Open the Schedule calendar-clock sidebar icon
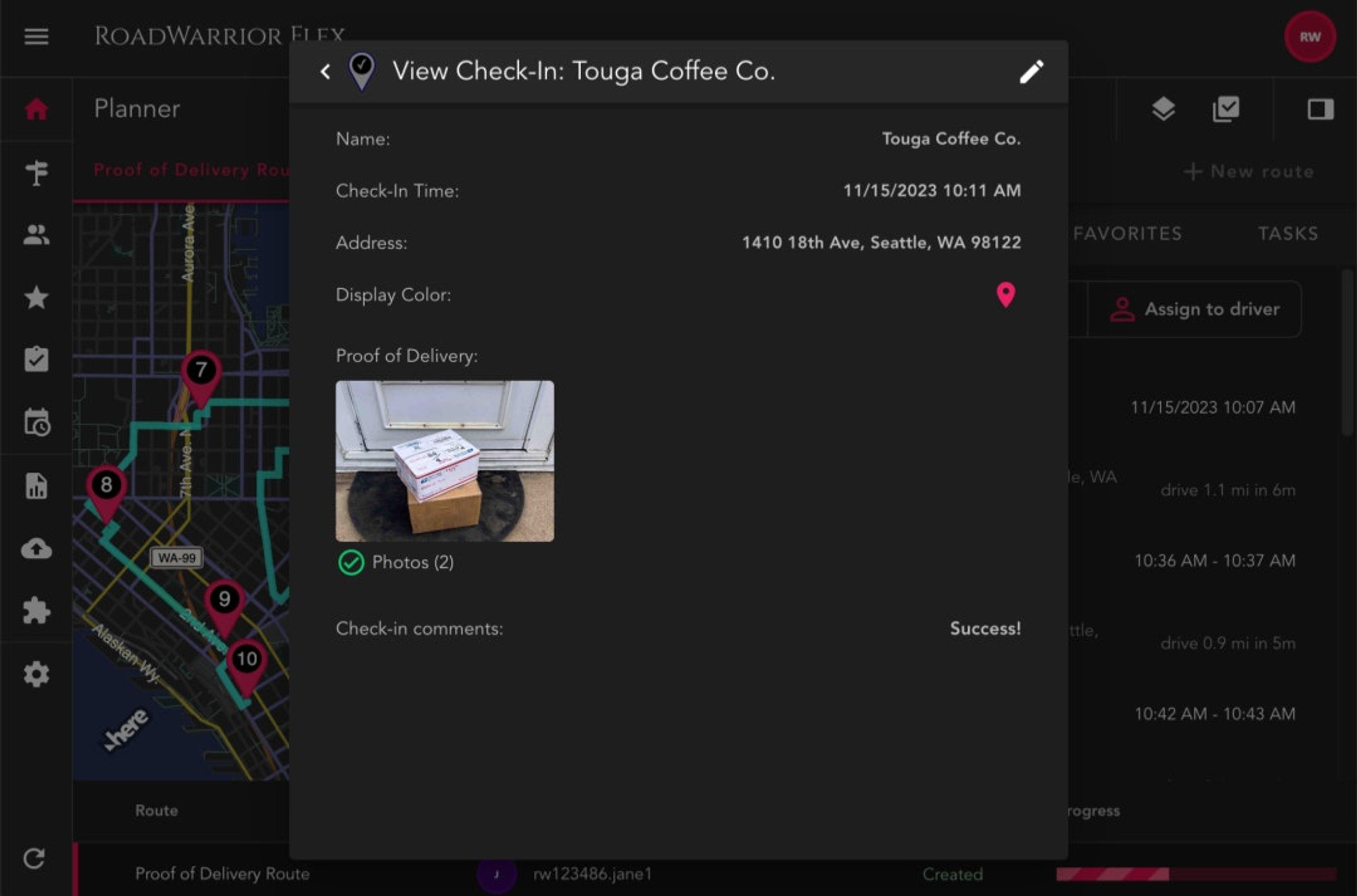 coord(37,422)
